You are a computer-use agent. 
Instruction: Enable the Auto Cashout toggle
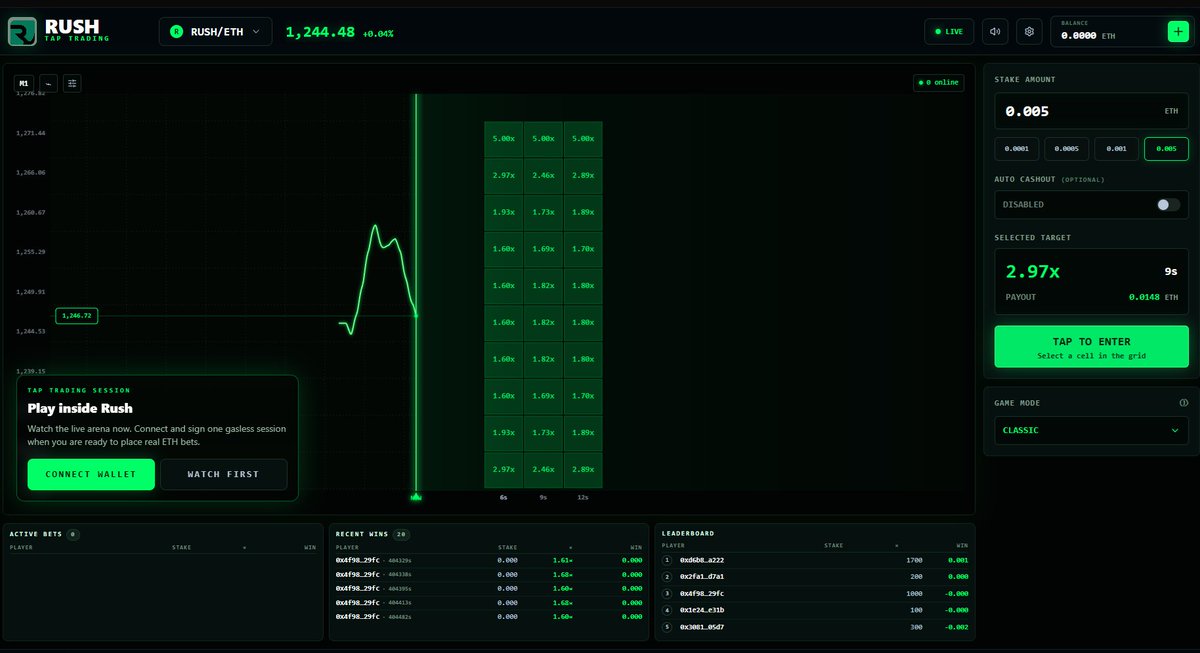coord(1168,204)
